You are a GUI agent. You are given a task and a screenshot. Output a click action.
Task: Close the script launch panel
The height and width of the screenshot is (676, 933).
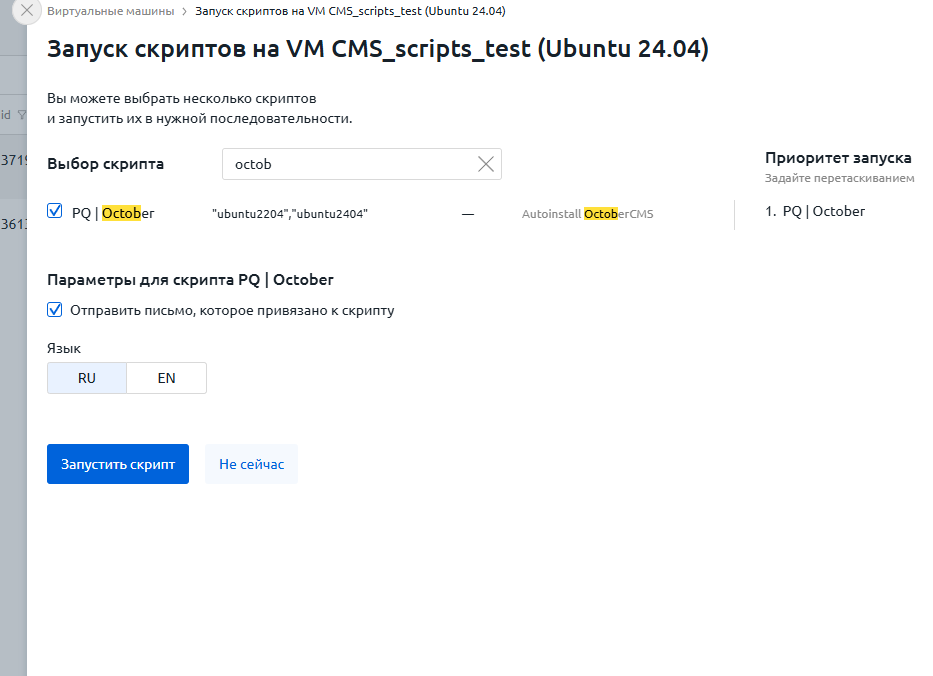[27, 10]
